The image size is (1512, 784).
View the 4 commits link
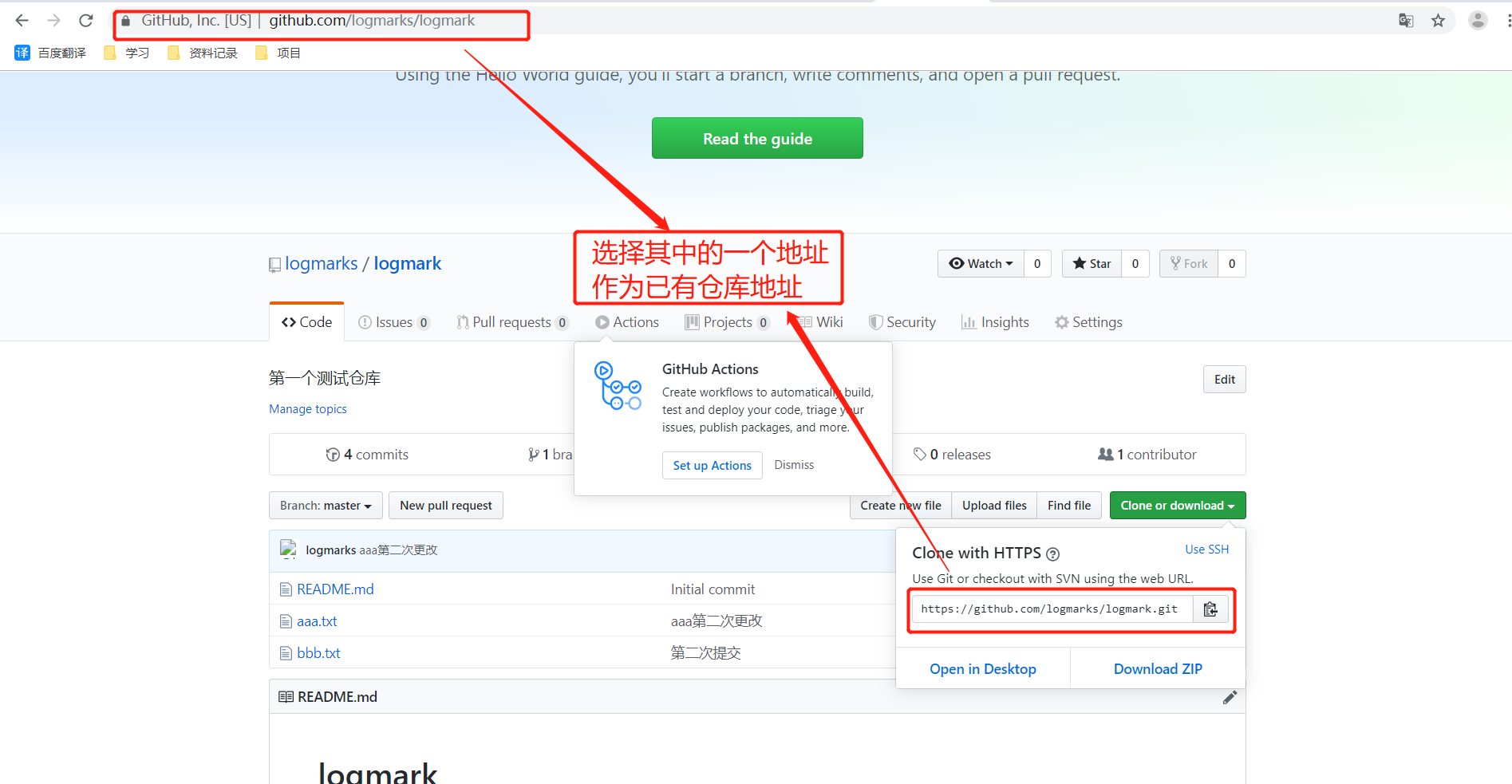(x=367, y=455)
